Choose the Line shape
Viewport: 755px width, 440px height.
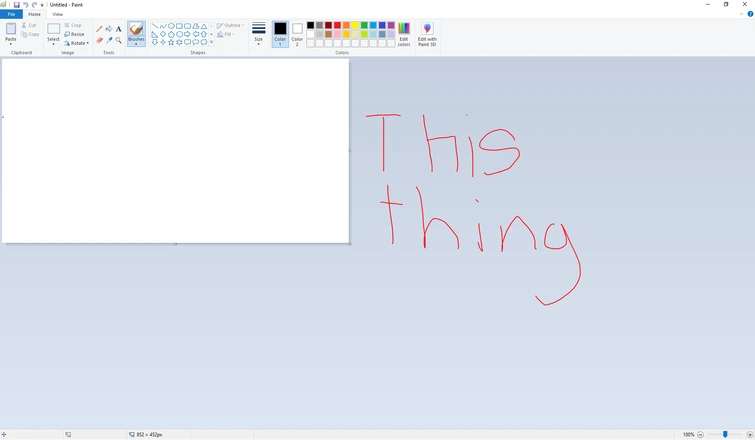[x=155, y=26]
